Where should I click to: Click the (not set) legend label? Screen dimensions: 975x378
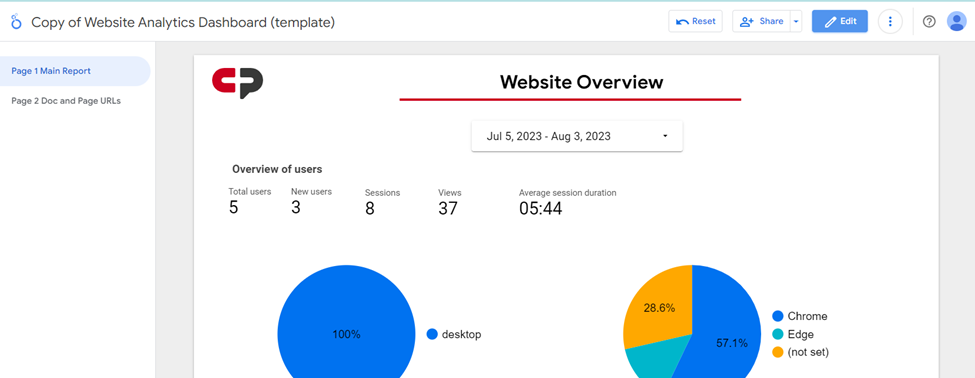coord(808,353)
